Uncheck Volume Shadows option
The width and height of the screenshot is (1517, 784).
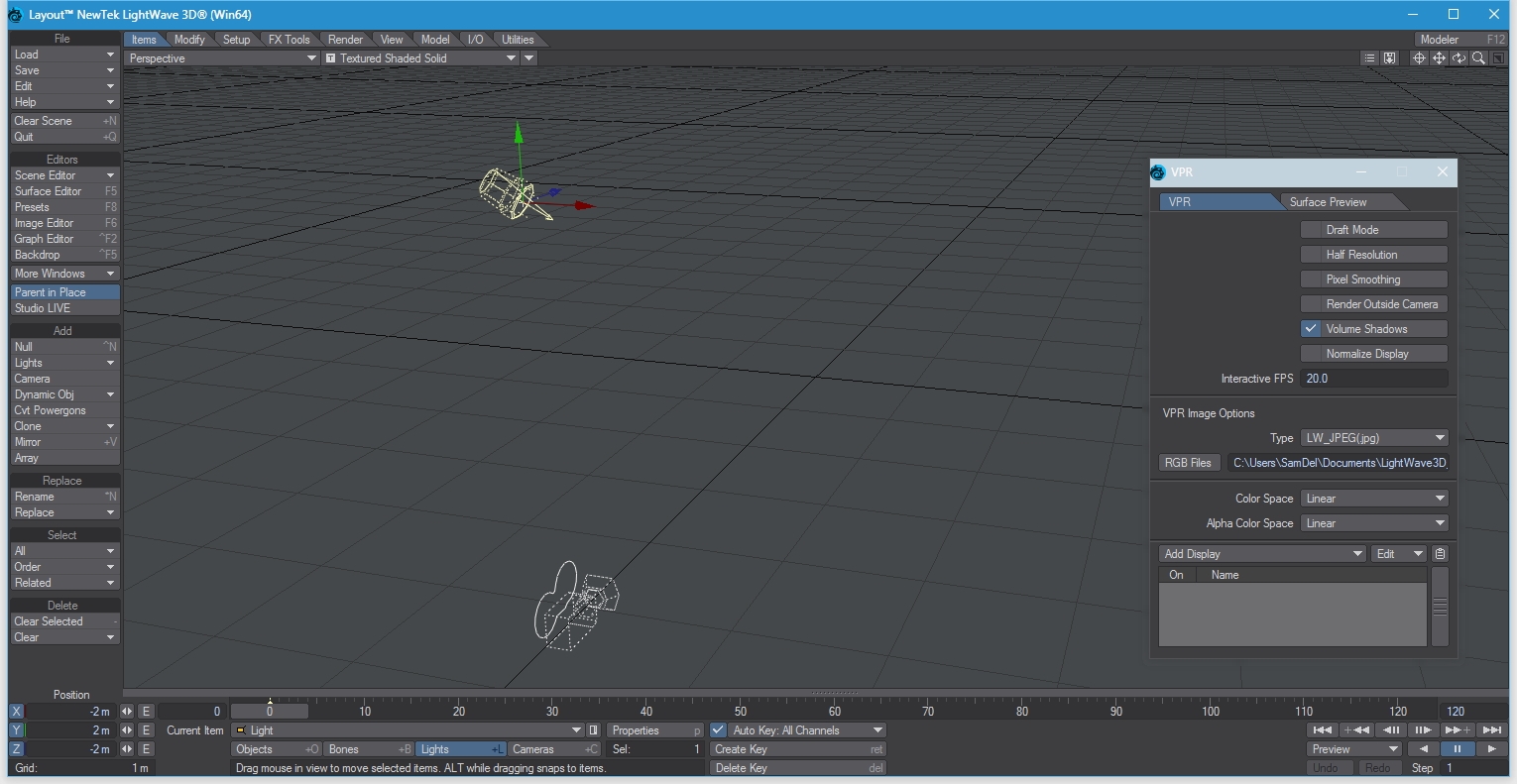1373,329
